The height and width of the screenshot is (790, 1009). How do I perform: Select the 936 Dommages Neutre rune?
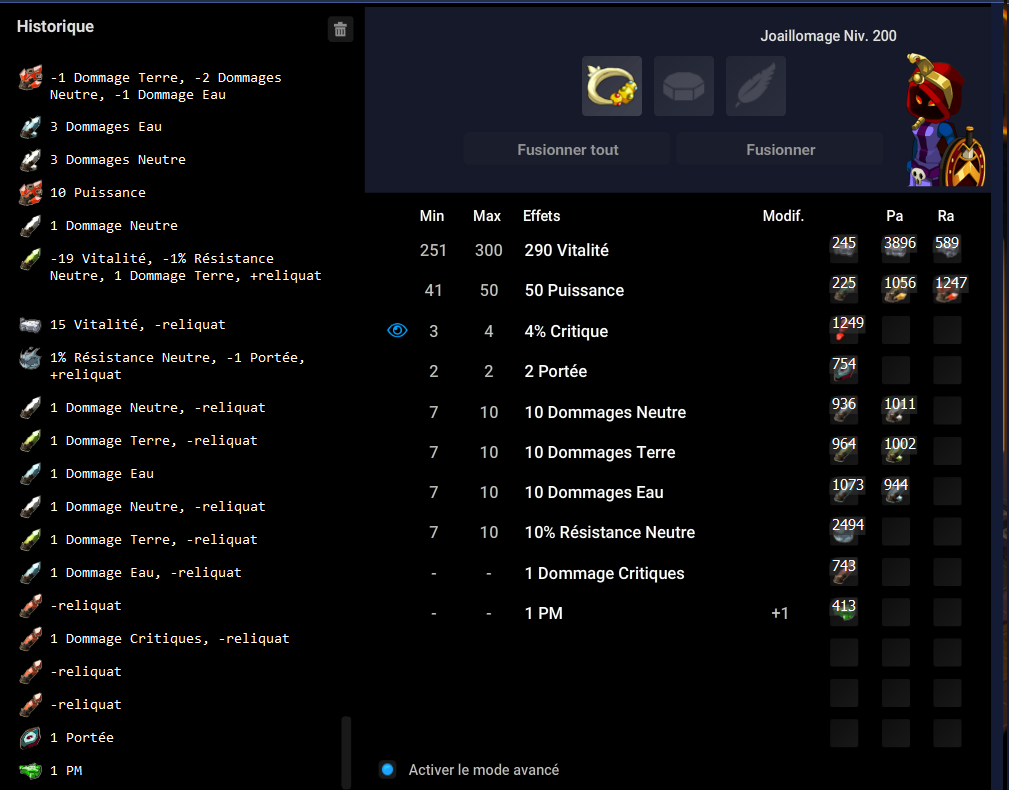[x=844, y=410]
